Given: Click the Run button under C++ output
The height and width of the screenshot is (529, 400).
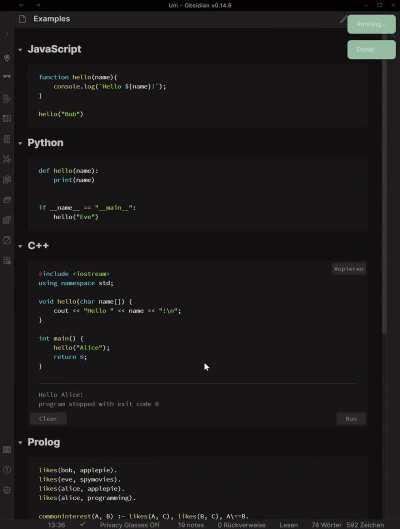Looking at the screenshot, I should (x=351, y=419).
